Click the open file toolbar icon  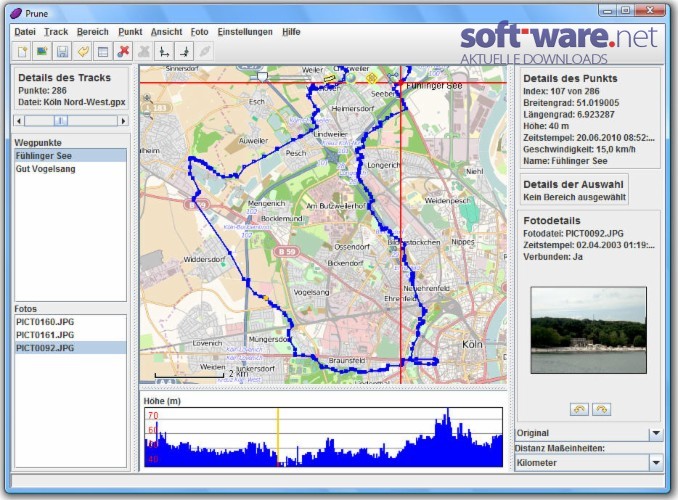tap(22, 51)
